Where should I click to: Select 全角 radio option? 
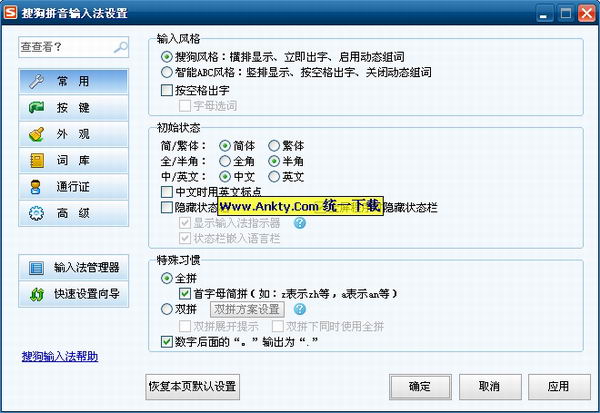(225, 161)
